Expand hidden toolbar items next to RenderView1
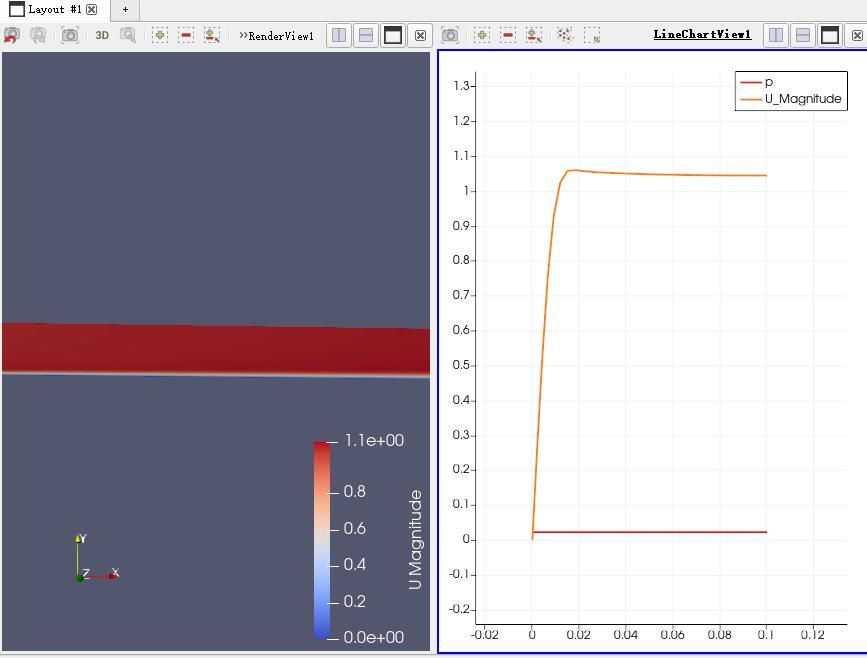This screenshot has height=658, width=867. pos(243,35)
